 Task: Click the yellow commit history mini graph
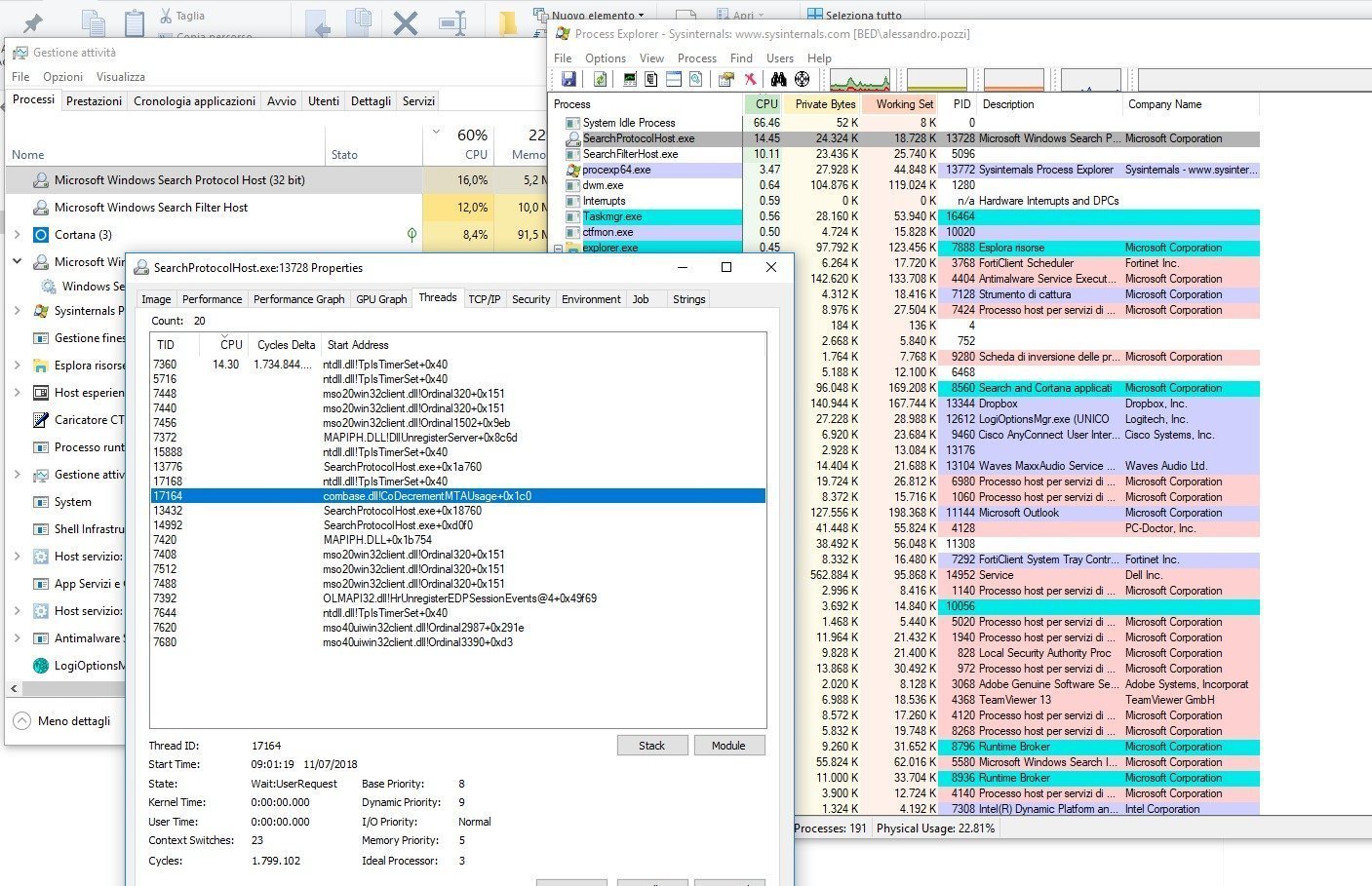937,80
